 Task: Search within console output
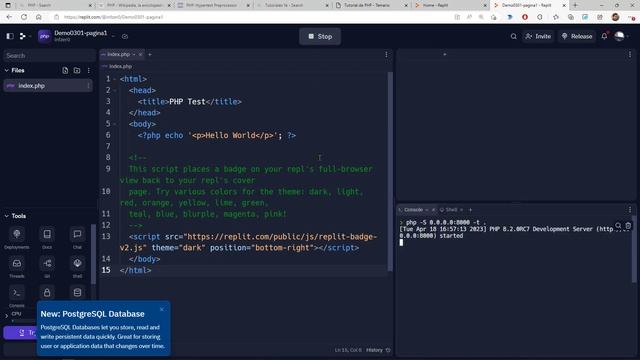618,225
